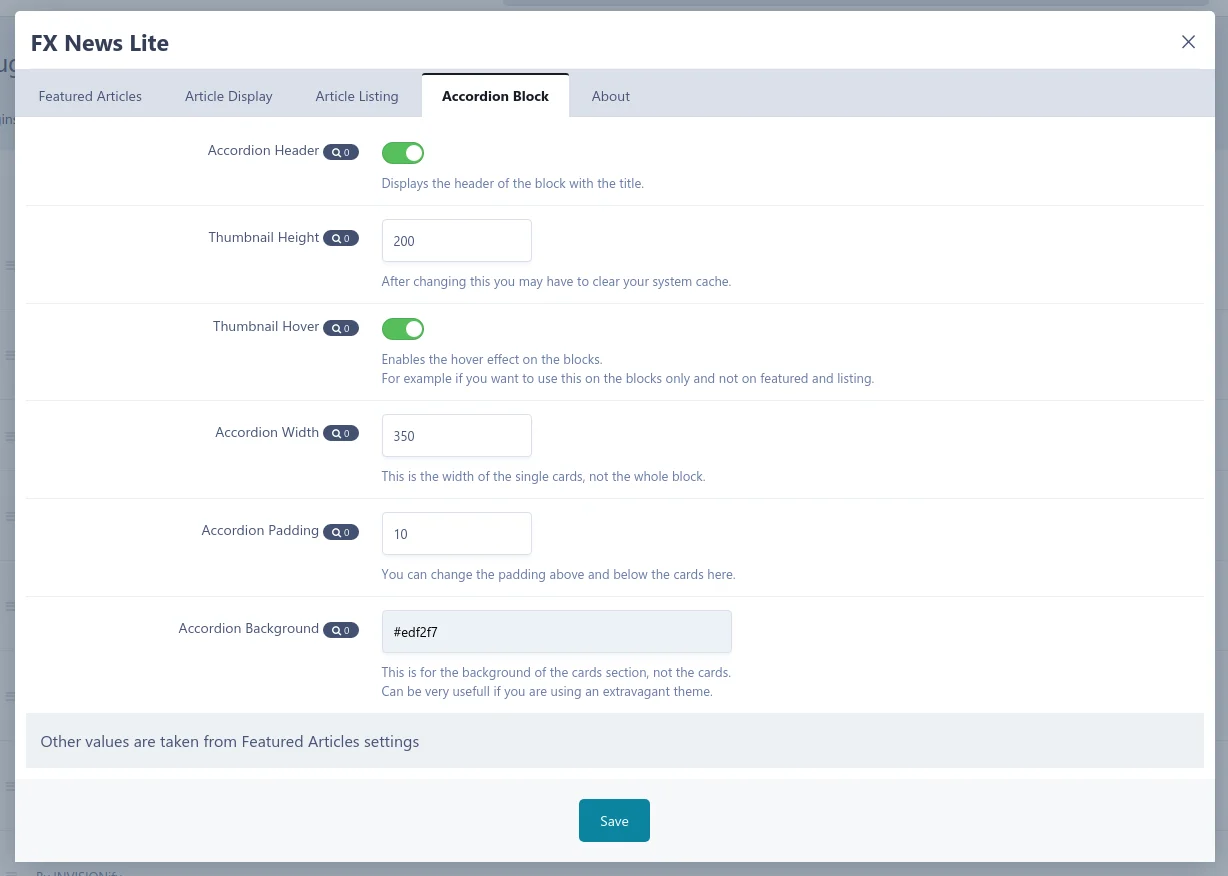Focus the Thumbnail Height input field
The image size is (1228, 876).
[456, 241]
